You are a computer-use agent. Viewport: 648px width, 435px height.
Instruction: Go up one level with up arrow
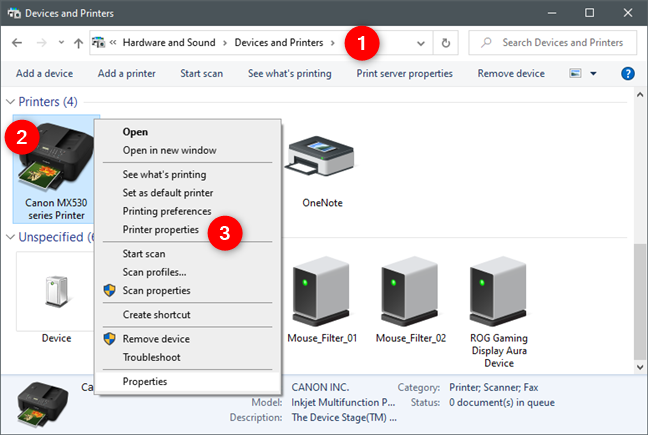[79, 43]
